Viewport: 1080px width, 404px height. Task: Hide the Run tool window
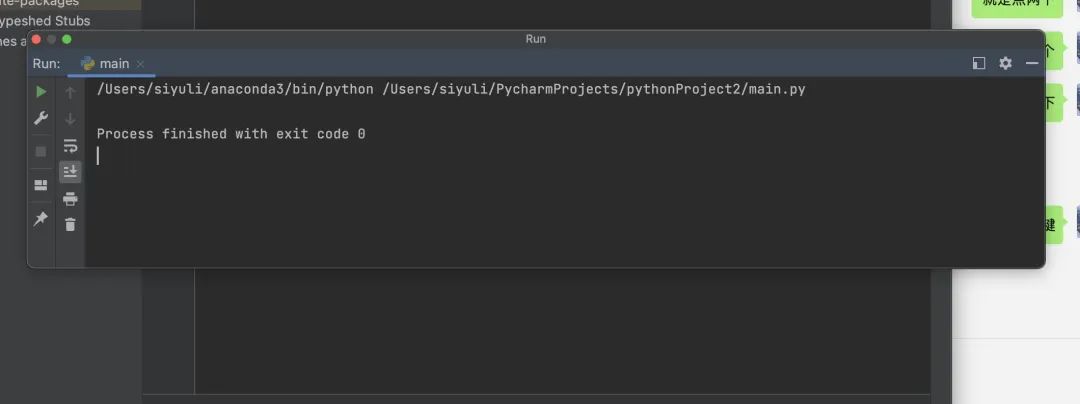click(1032, 63)
